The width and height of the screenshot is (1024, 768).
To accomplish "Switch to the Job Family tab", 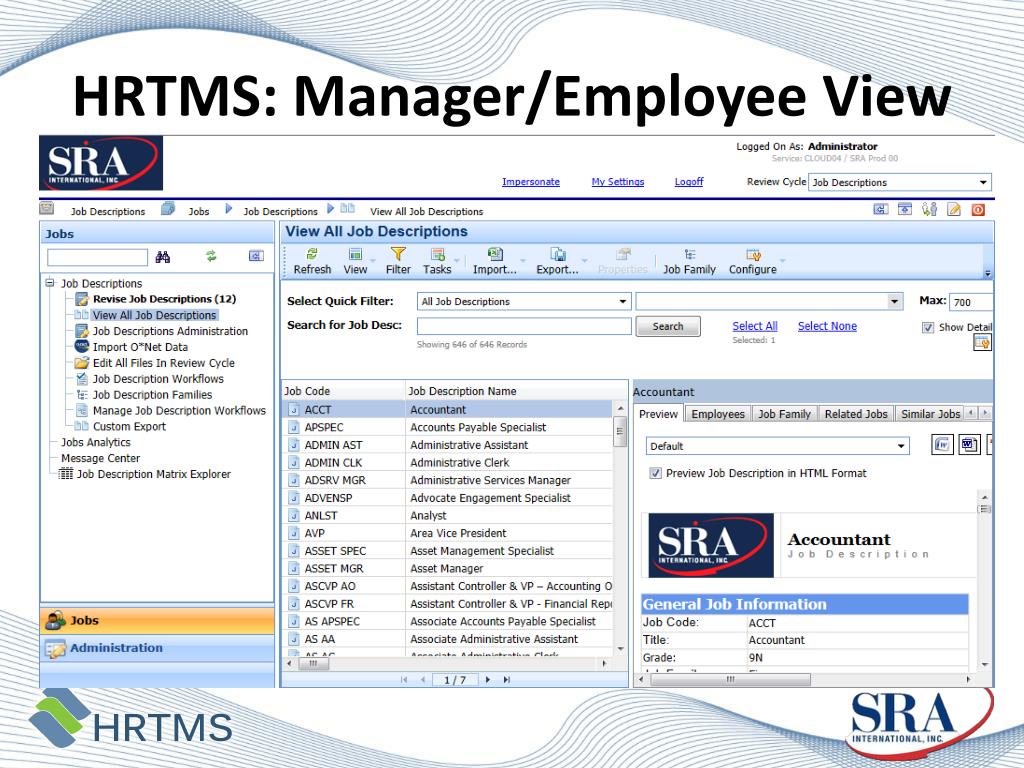I will point(784,414).
